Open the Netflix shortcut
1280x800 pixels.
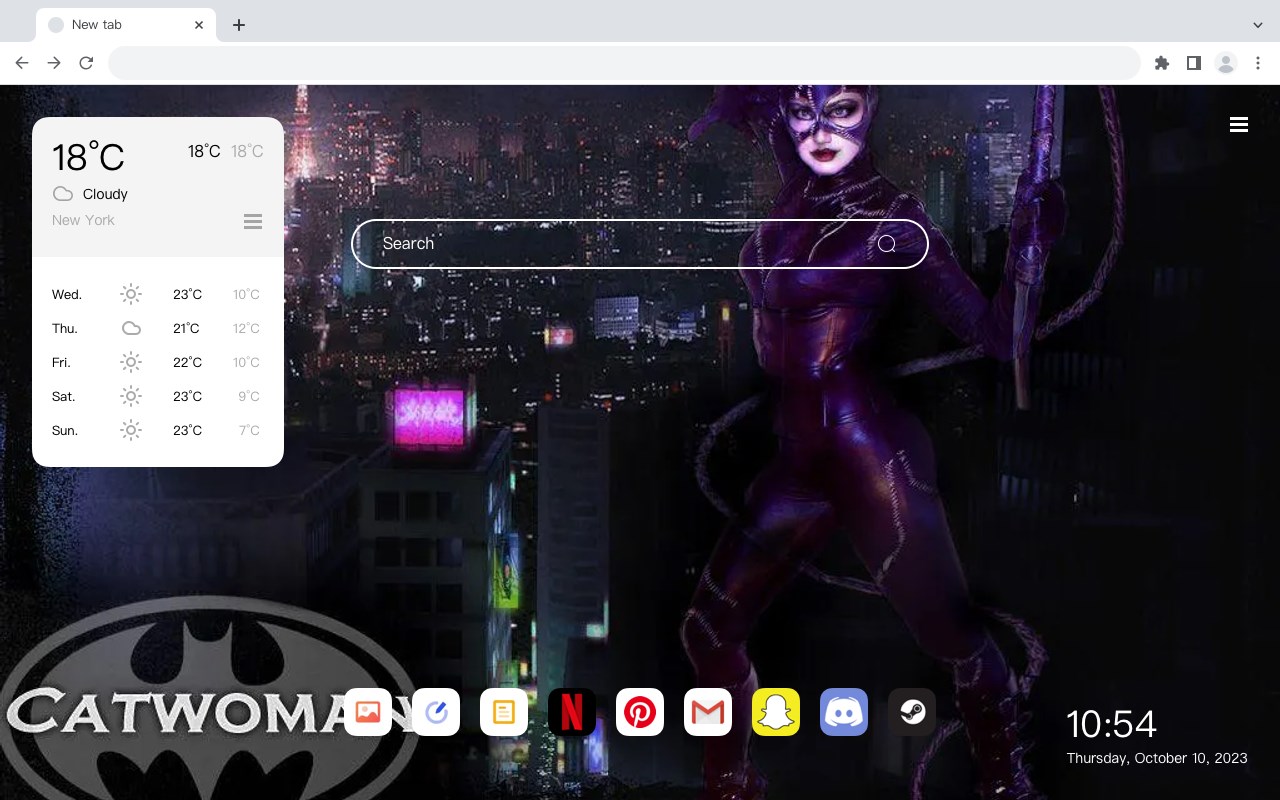tap(572, 712)
